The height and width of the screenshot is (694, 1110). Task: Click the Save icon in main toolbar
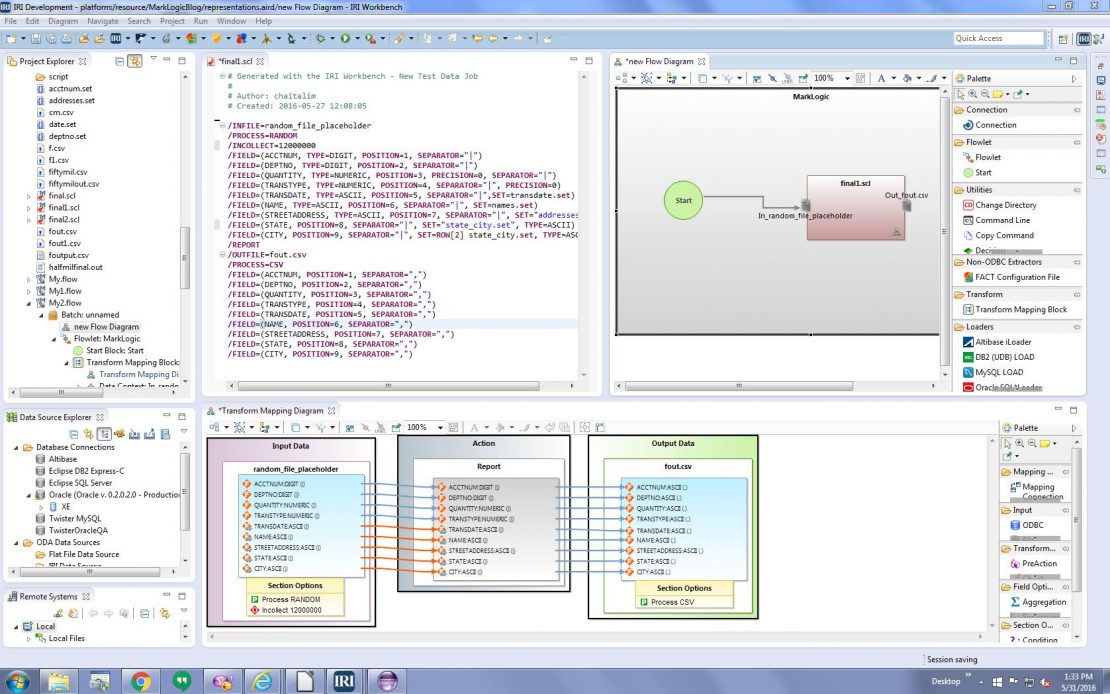(36, 38)
